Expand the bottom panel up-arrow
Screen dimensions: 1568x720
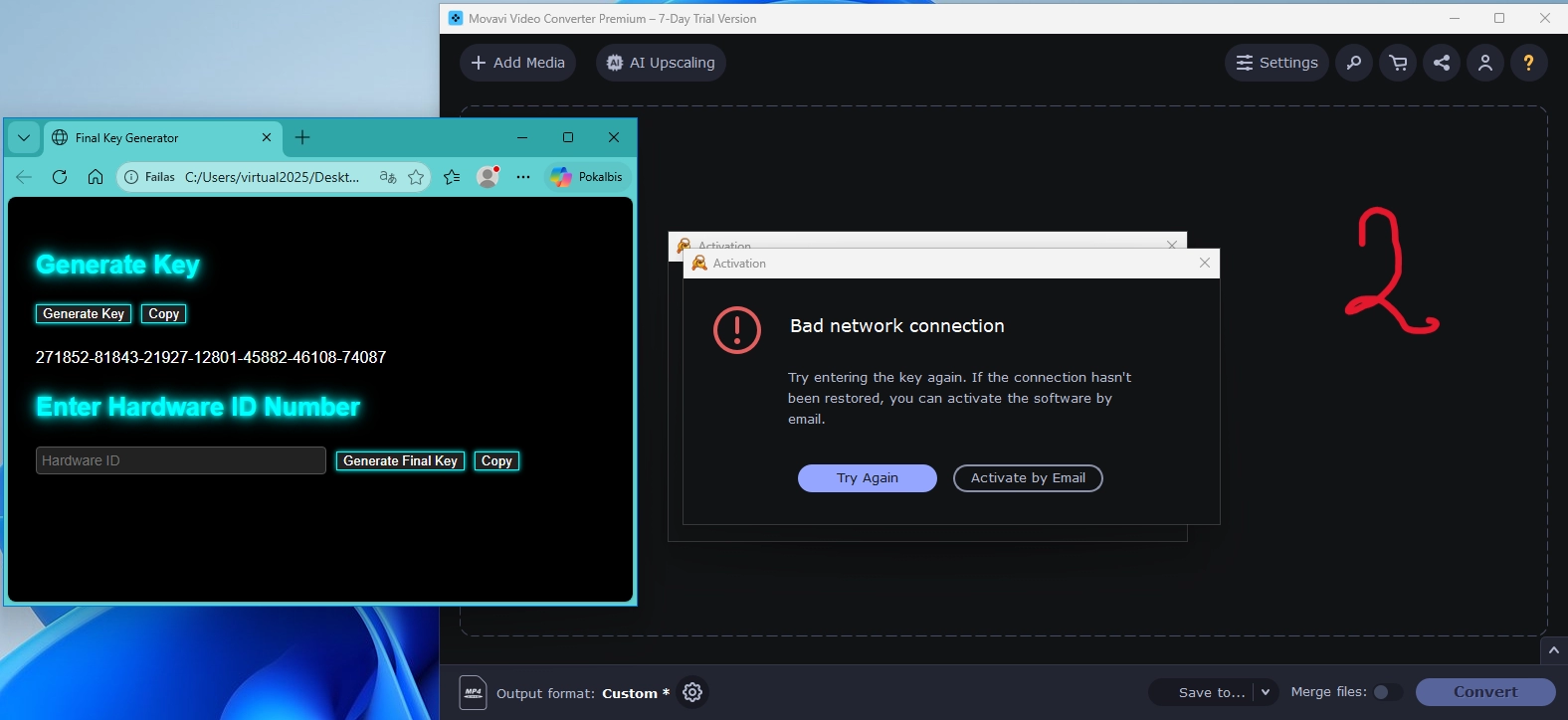click(x=1553, y=650)
